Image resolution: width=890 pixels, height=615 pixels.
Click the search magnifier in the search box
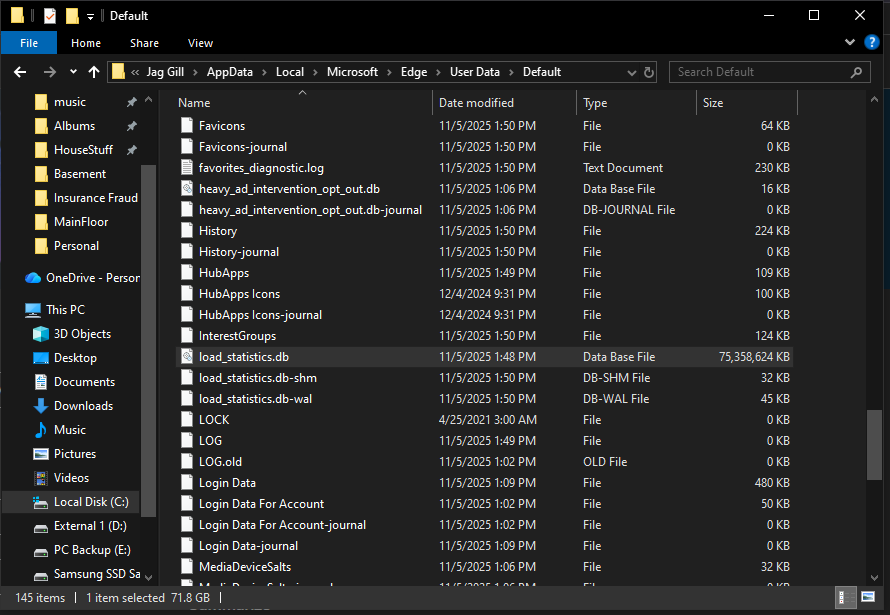[856, 71]
